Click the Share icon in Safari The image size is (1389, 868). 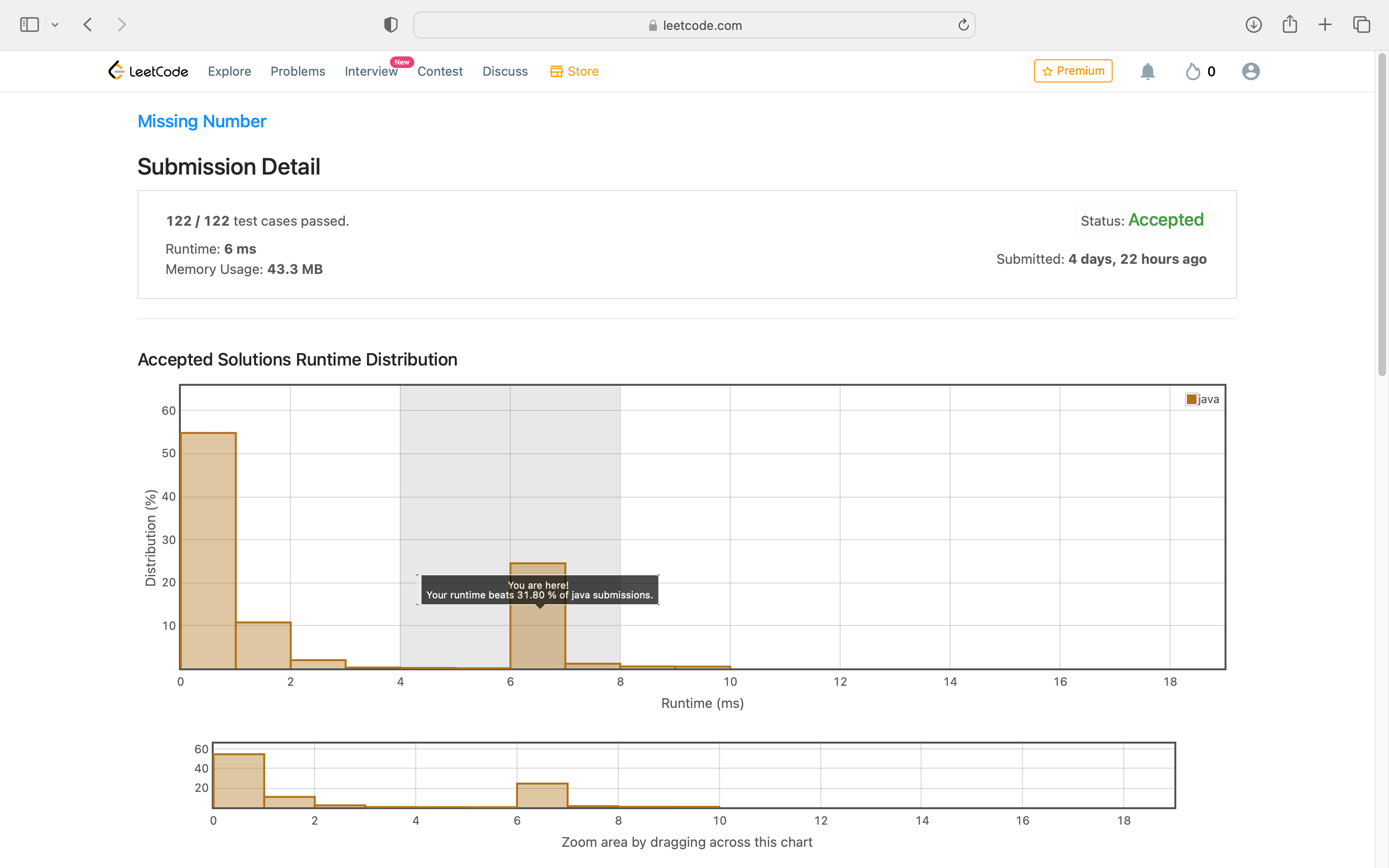pos(1290,25)
